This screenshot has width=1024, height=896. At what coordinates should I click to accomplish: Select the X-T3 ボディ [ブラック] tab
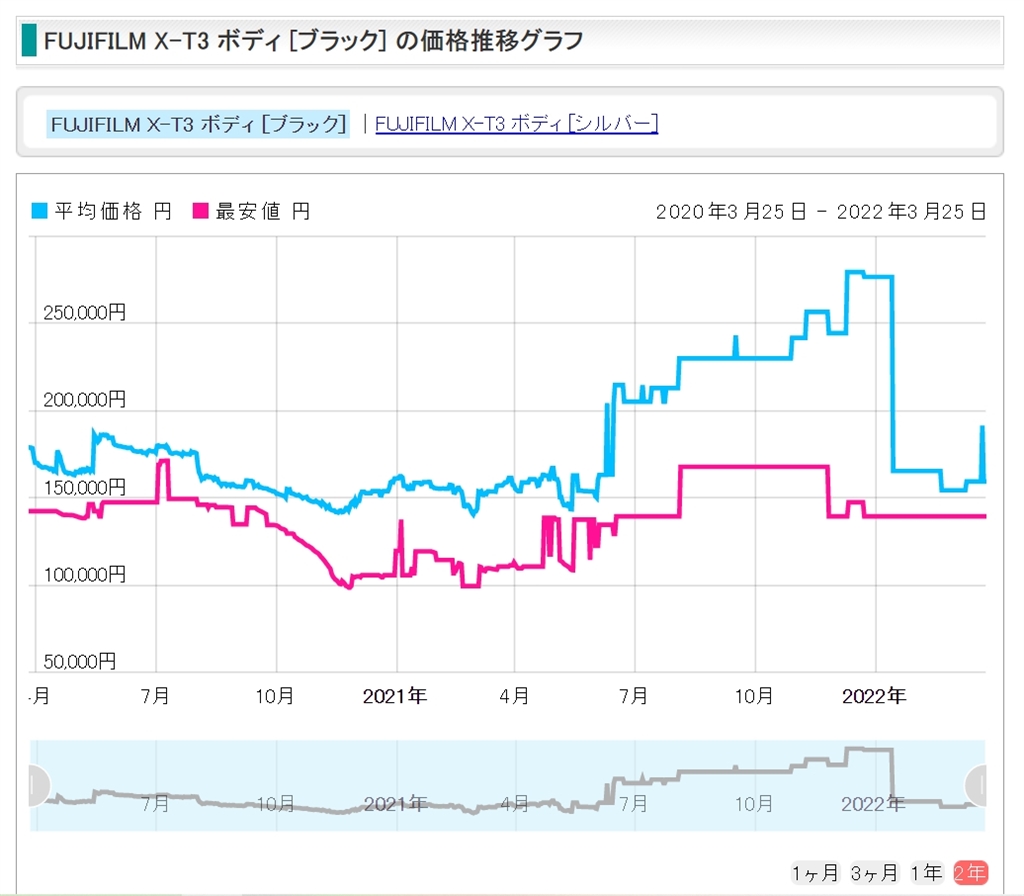tap(197, 124)
